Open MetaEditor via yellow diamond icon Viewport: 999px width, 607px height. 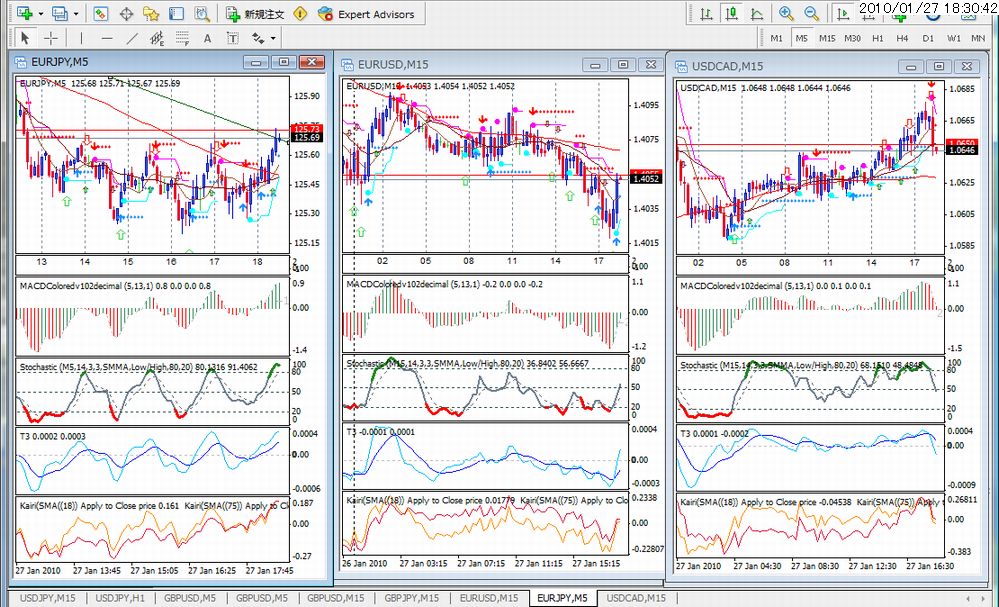pyautogui.click(x=301, y=13)
